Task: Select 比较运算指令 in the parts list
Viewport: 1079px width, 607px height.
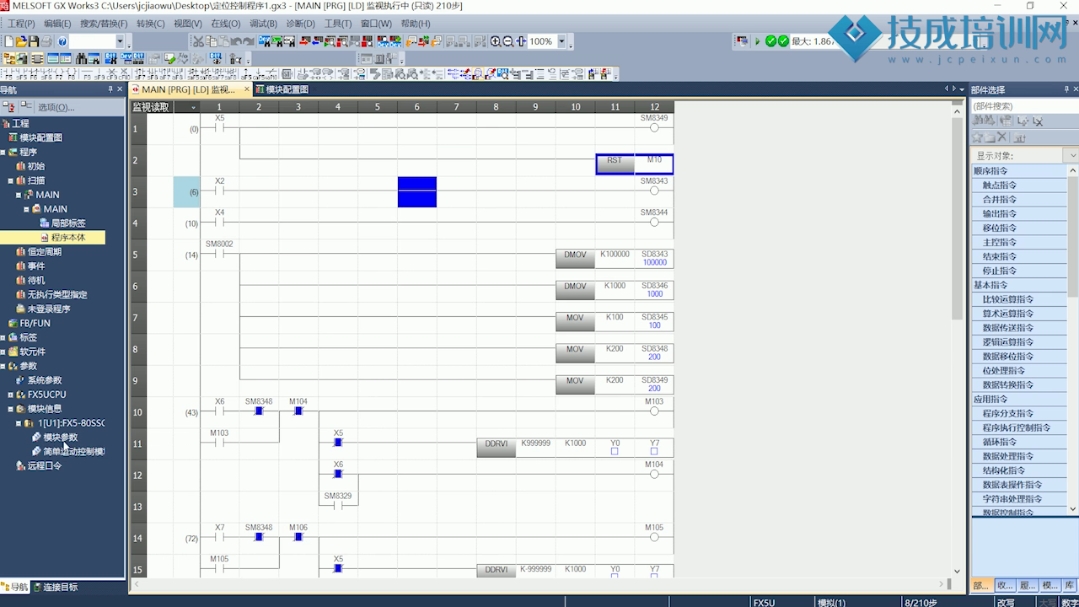Action: pyautogui.click(x=1007, y=299)
